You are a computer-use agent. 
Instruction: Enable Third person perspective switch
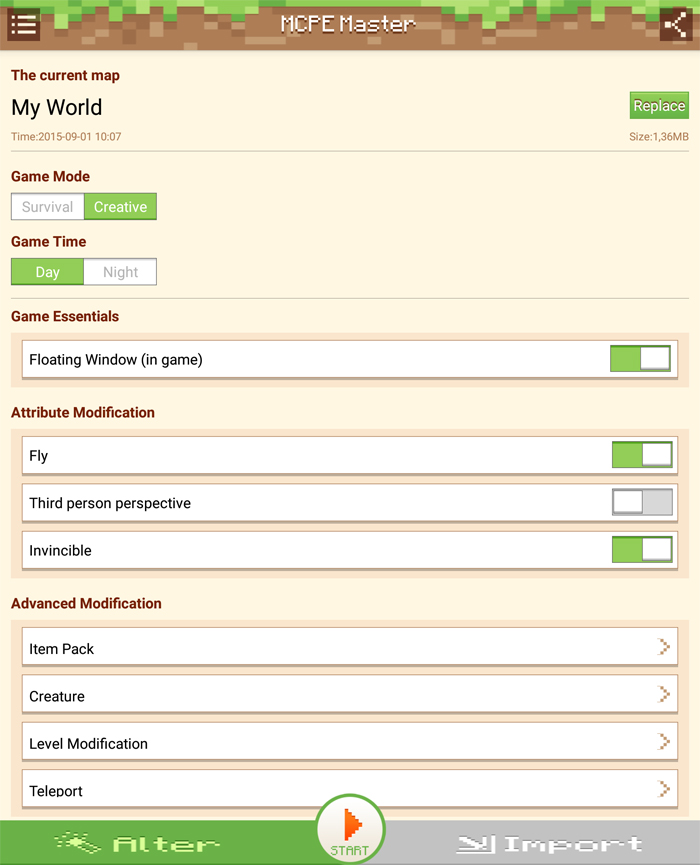click(642, 502)
